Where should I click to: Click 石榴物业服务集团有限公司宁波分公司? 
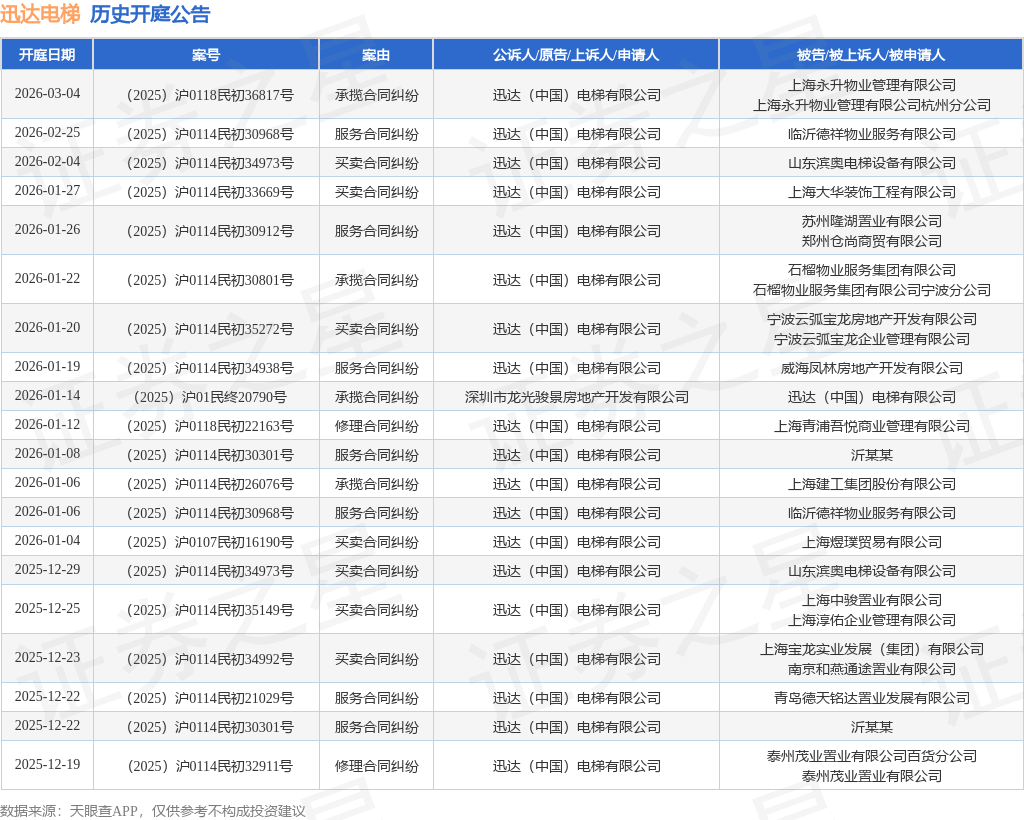click(871, 291)
